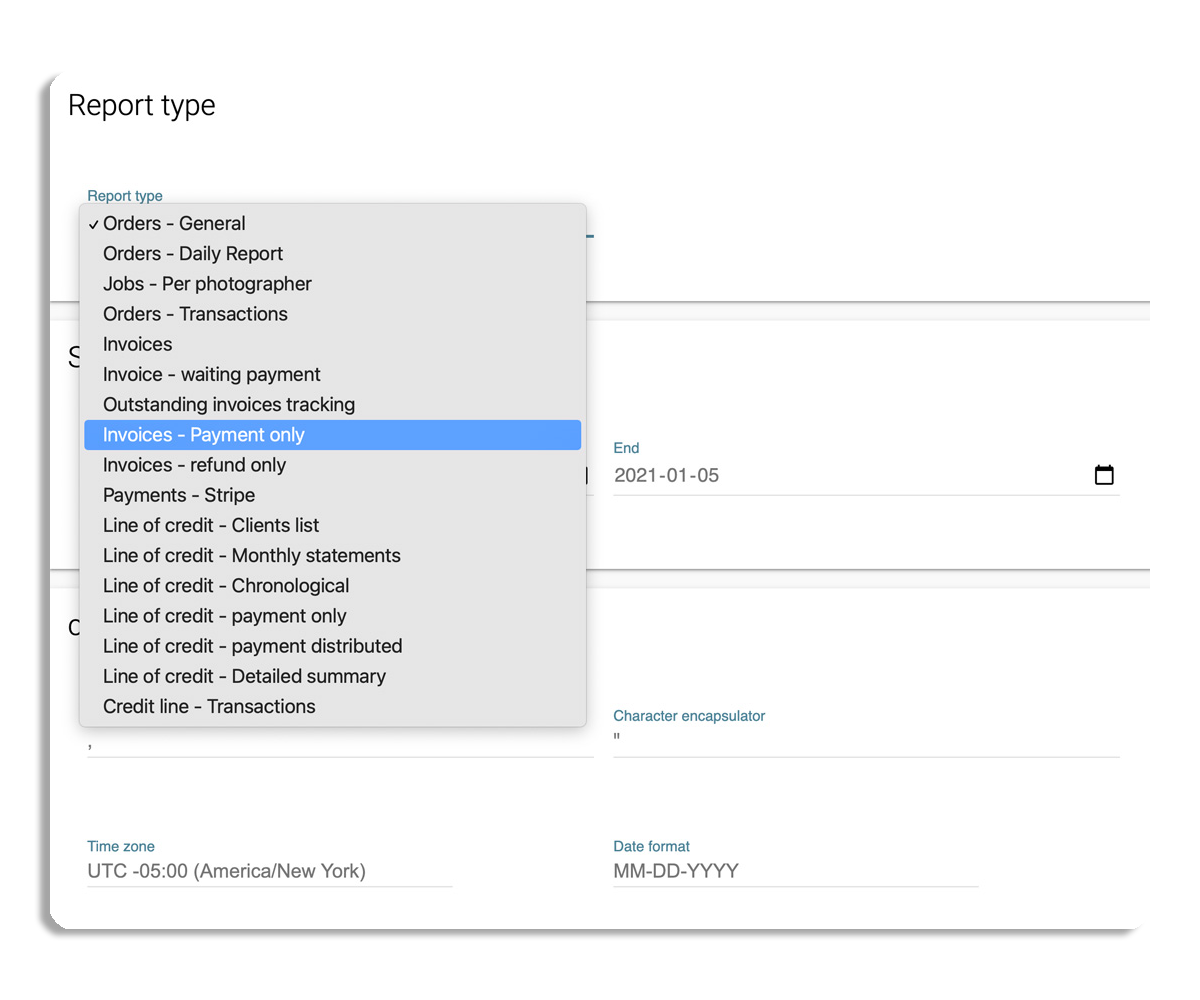Choose "Orders - Daily Report" option
The height and width of the screenshot is (1000, 1200).
click(193, 254)
